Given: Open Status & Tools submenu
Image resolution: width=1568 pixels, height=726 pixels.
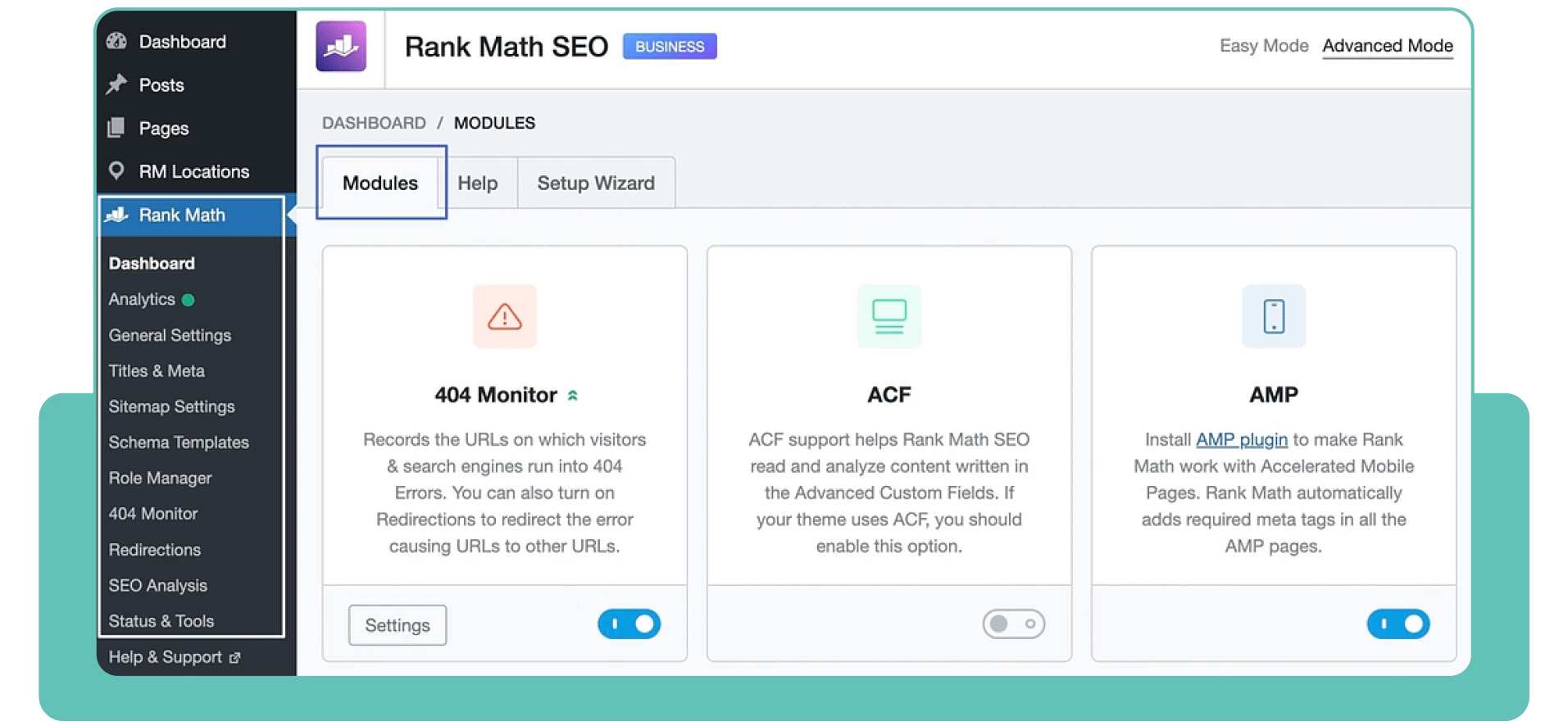Looking at the screenshot, I should point(161,621).
